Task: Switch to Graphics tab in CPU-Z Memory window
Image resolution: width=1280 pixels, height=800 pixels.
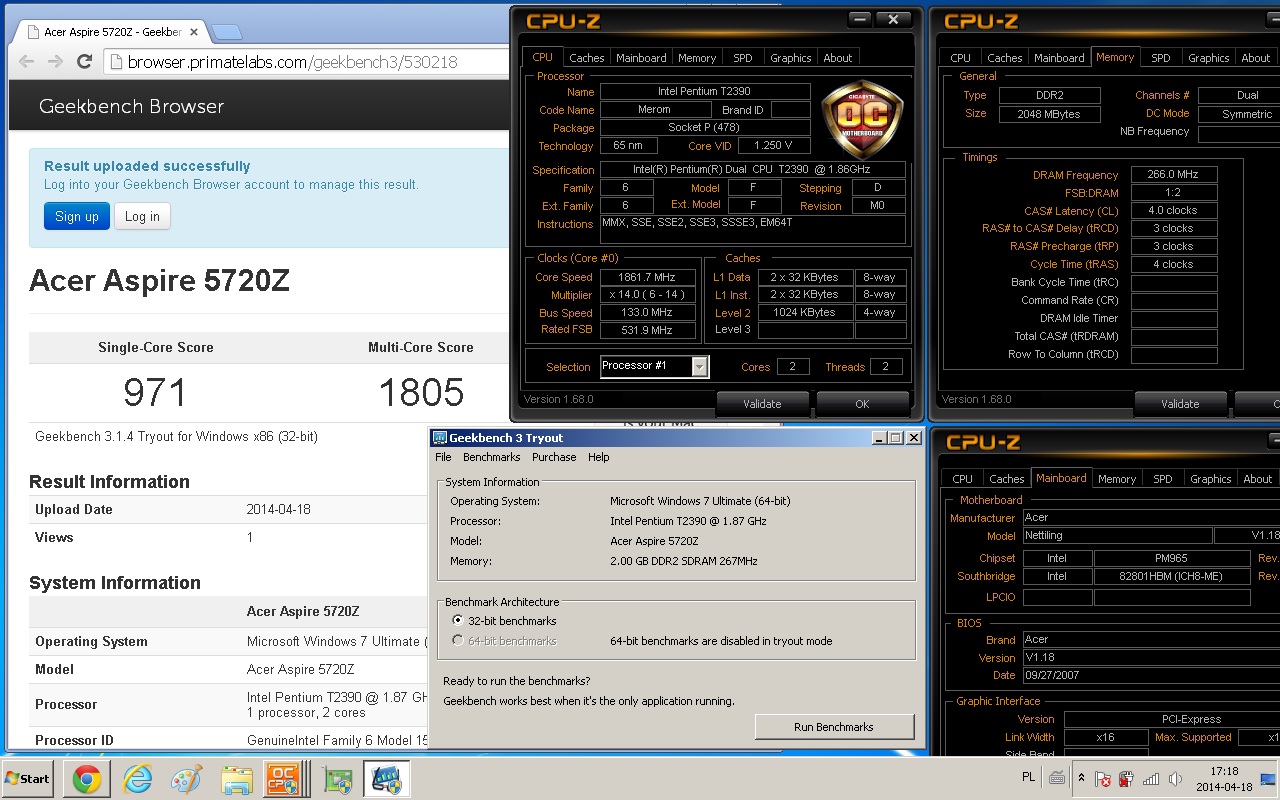Action: [1208, 58]
